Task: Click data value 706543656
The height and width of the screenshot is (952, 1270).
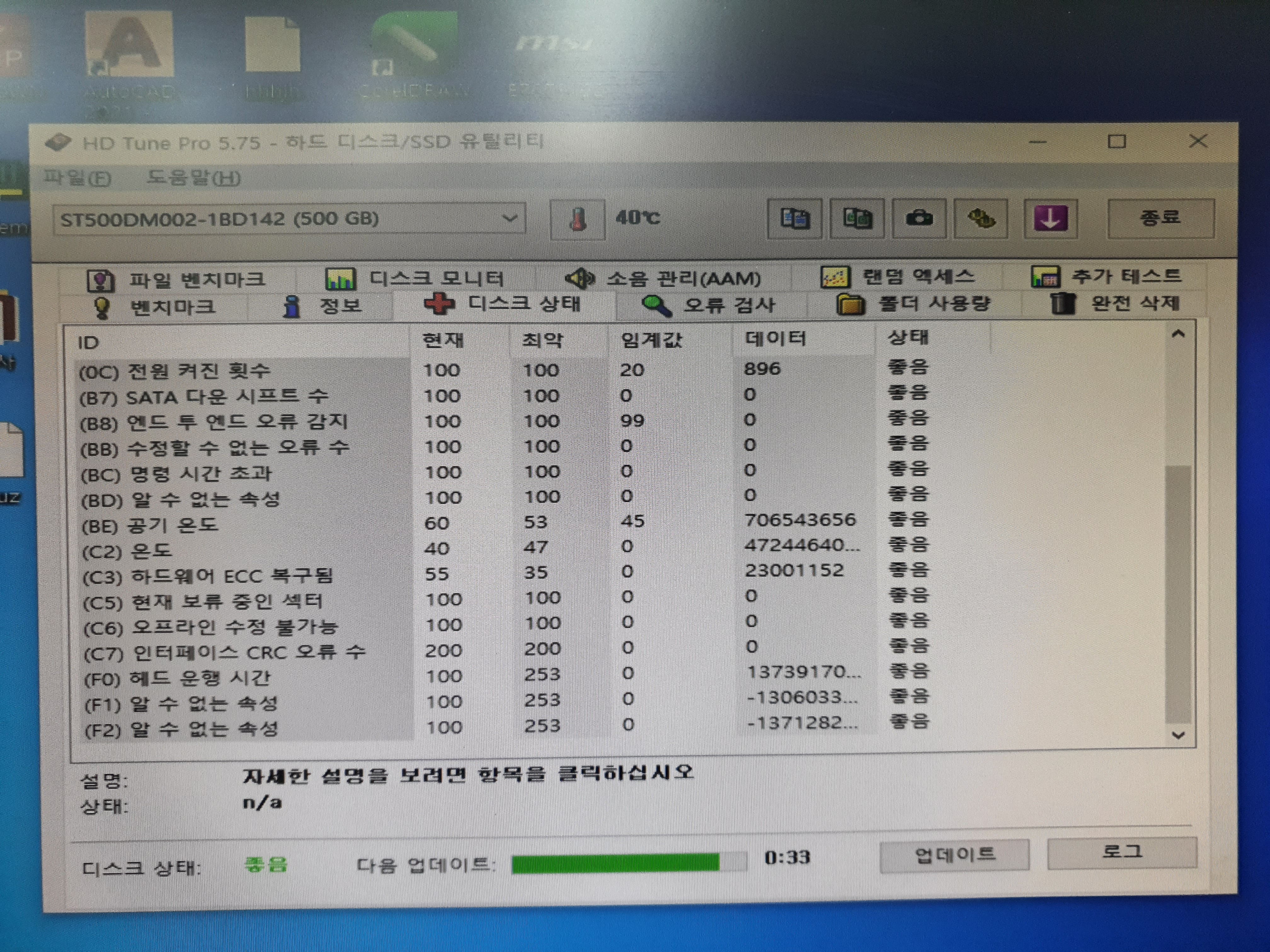Action: pyautogui.click(x=800, y=520)
